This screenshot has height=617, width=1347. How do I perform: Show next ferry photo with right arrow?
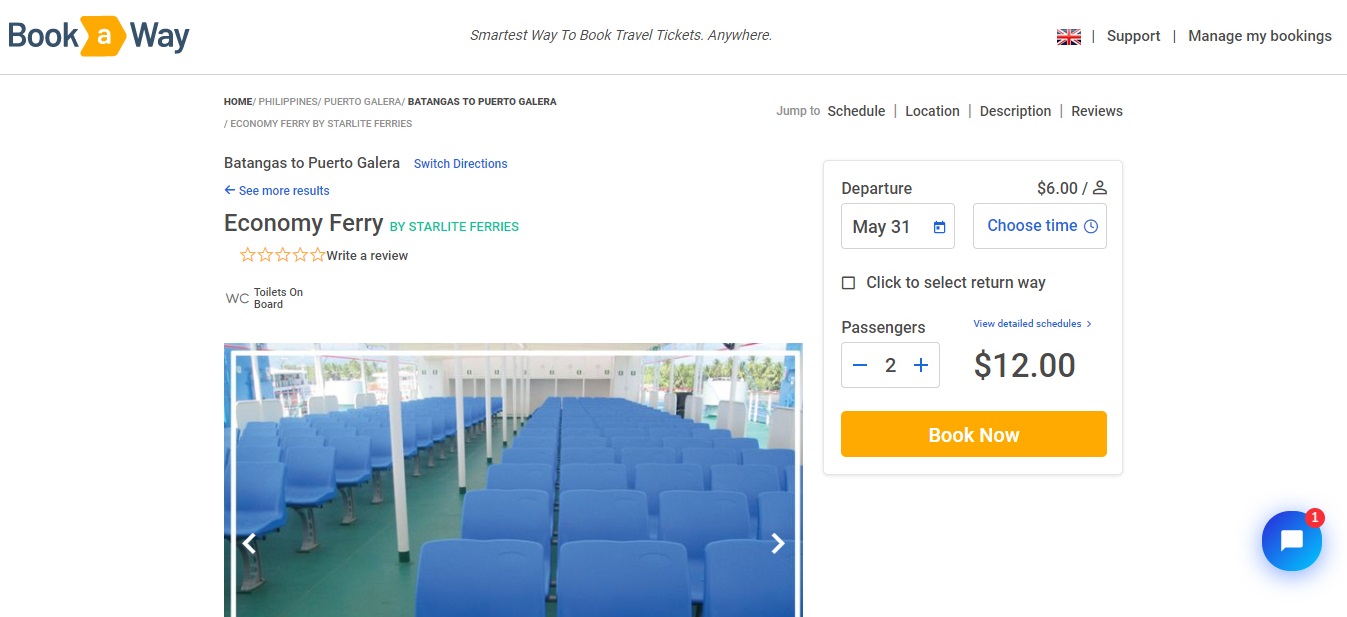click(777, 543)
